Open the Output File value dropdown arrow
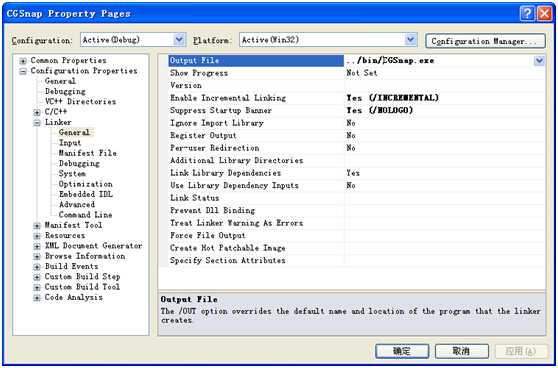This screenshot has height=368, width=558. pyautogui.click(x=539, y=61)
